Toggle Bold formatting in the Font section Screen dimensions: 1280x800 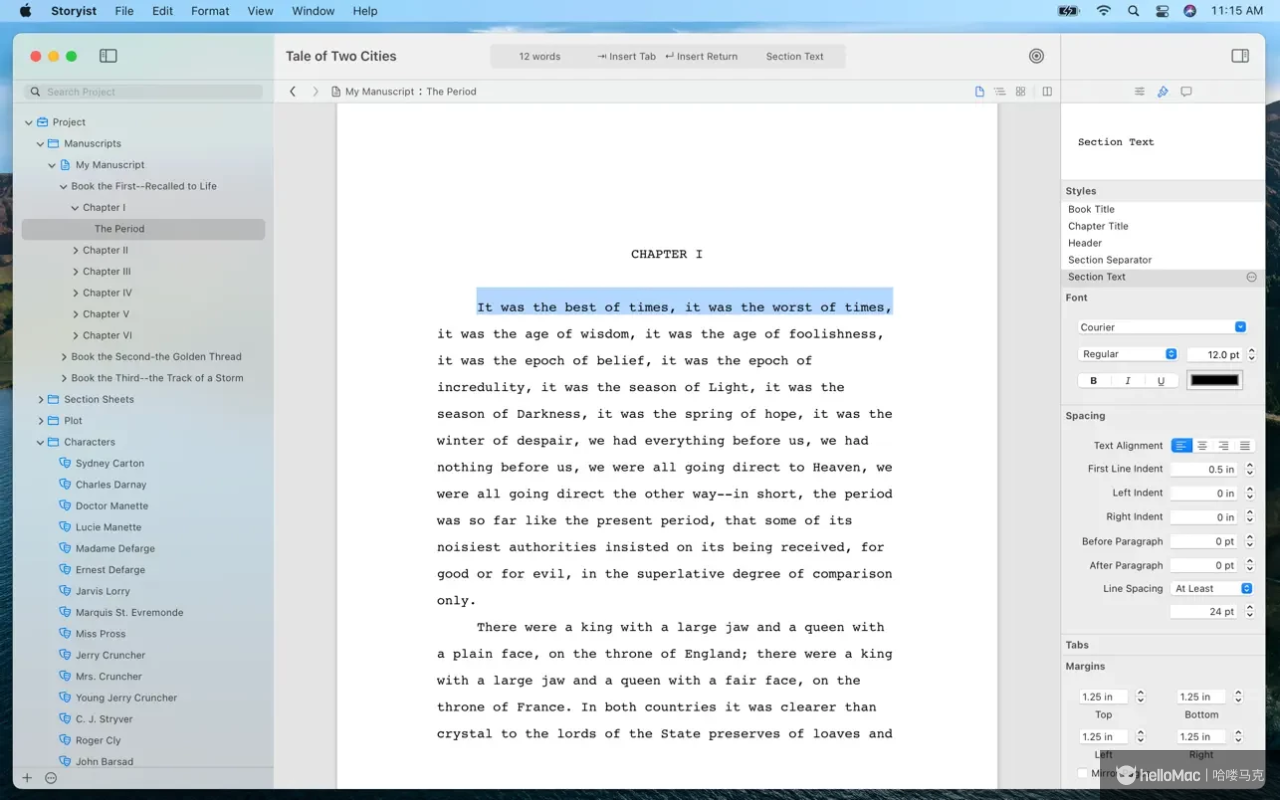tap(1093, 380)
